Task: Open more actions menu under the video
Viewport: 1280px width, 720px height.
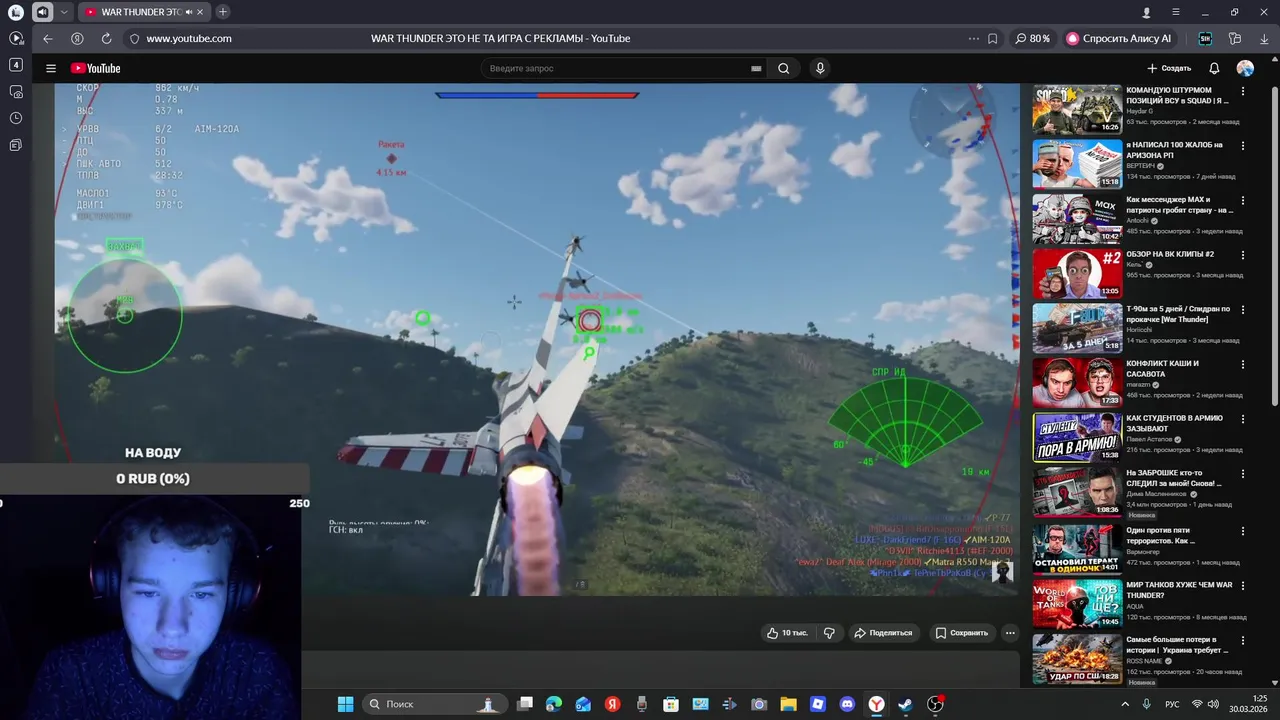Action: pos(1010,633)
